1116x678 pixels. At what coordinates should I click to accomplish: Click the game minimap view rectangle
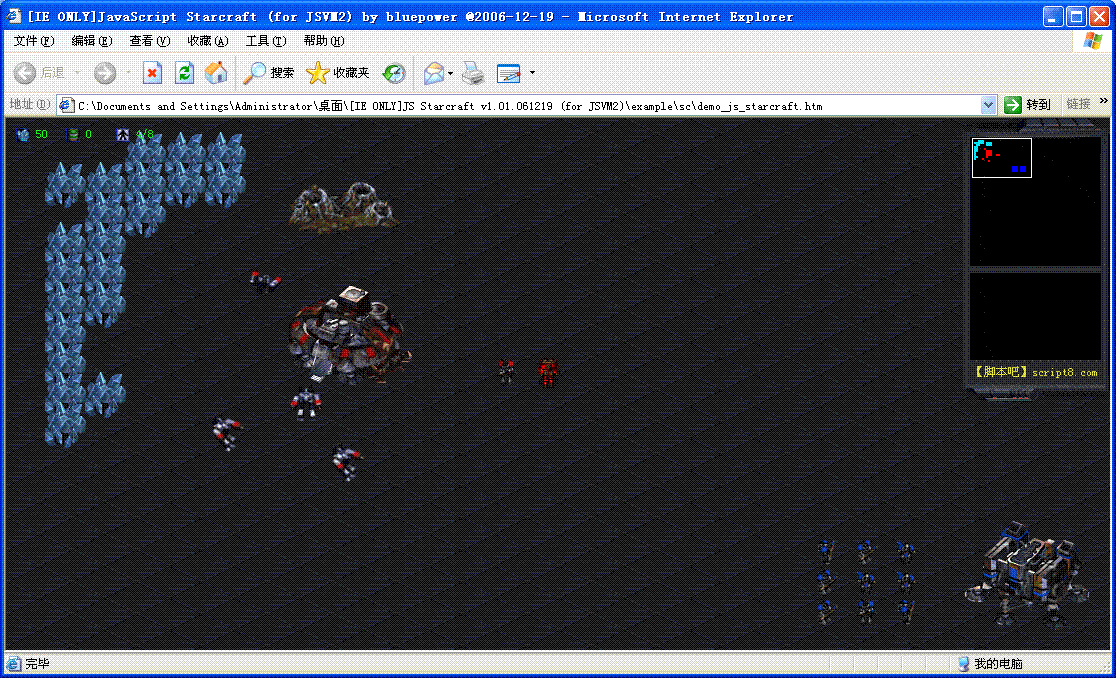click(1001, 157)
